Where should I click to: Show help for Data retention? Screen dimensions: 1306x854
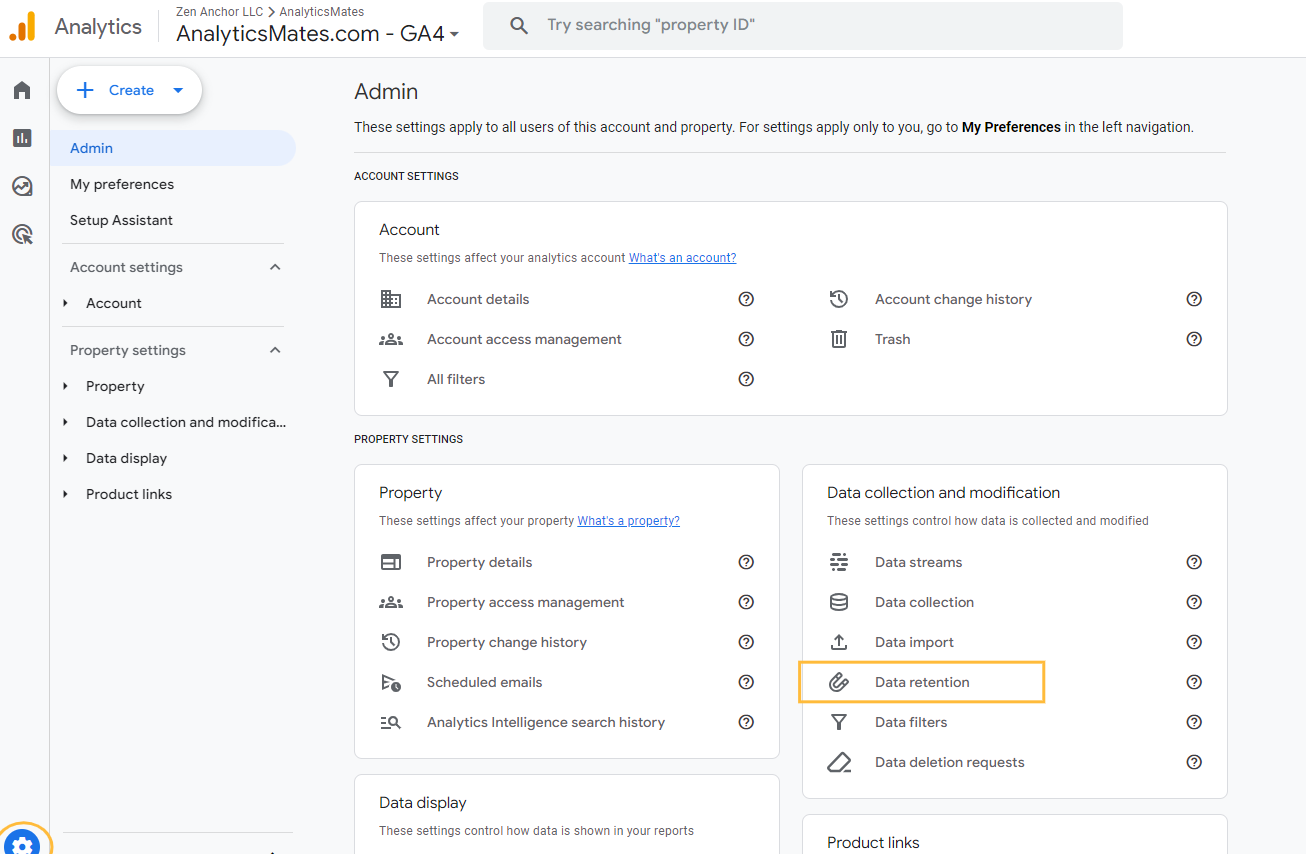click(1194, 682)
